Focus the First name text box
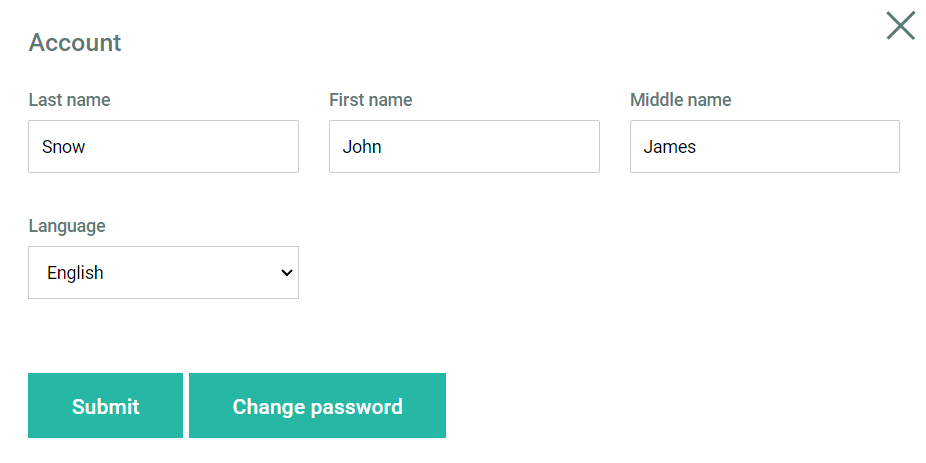The height and width of the screenshot is (463, 926). point(464,147)
